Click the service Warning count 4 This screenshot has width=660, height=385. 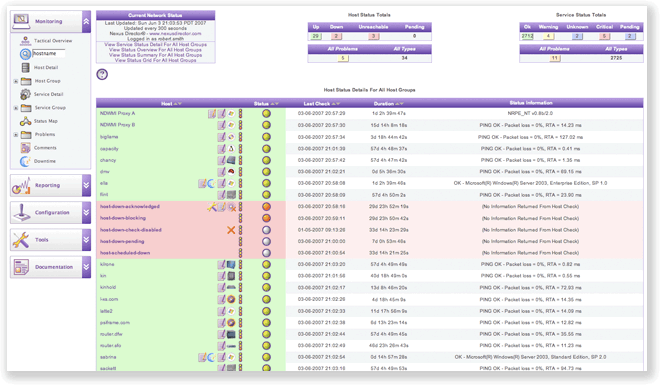tap(548, 36)
